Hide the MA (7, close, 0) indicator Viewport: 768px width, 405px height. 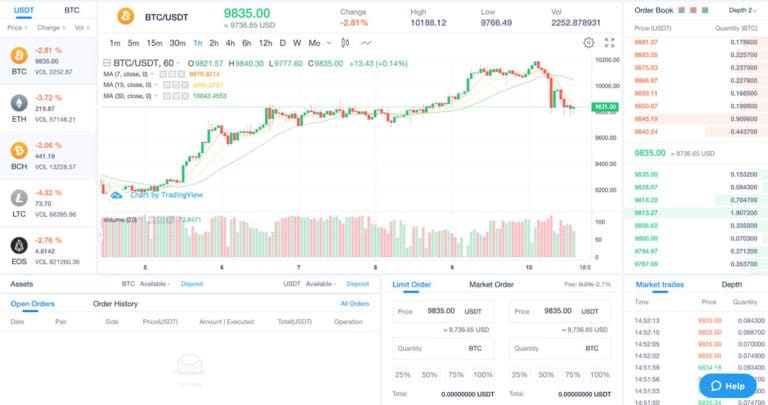[x=163, y=74]
